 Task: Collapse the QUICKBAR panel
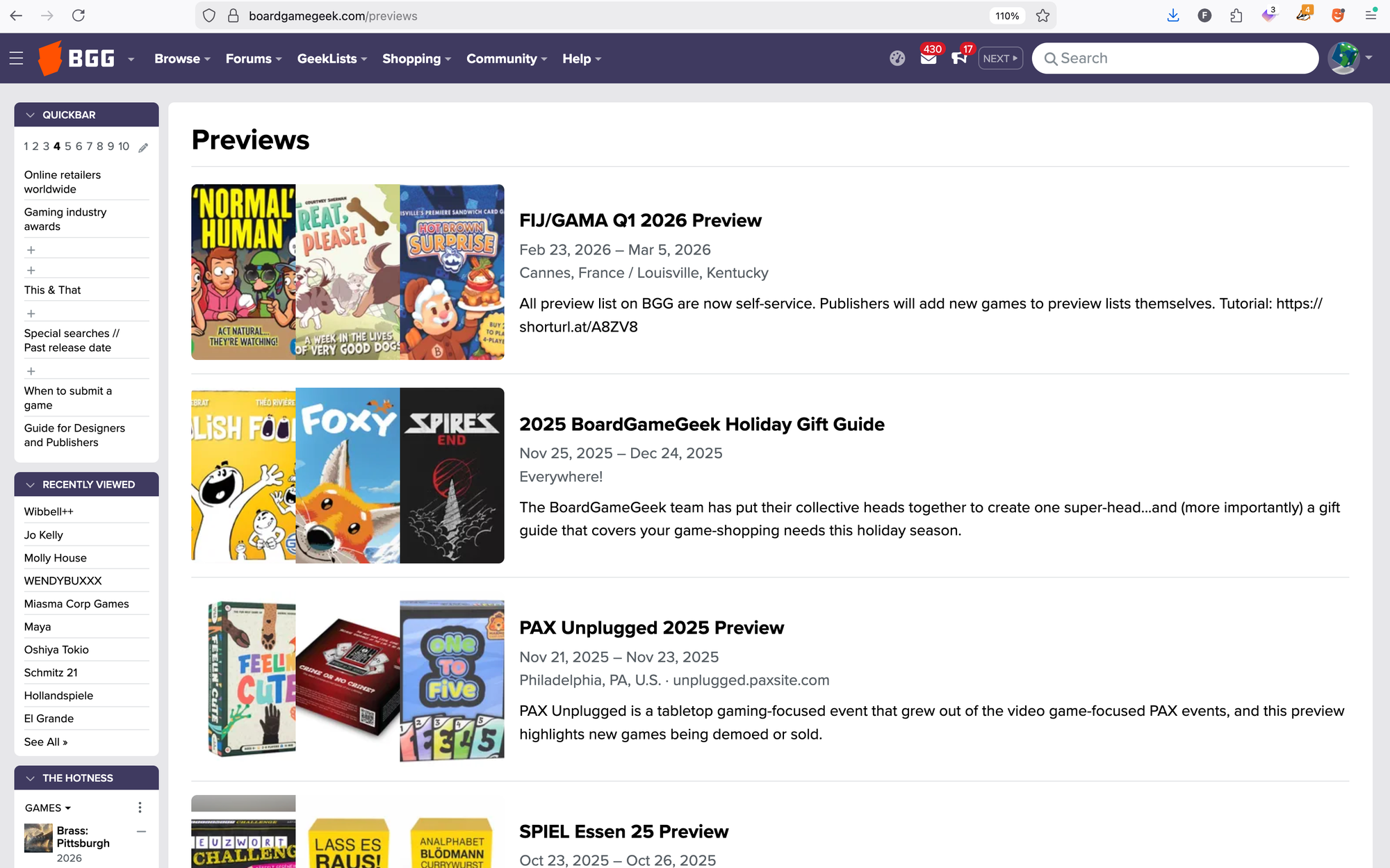(30, 115)
